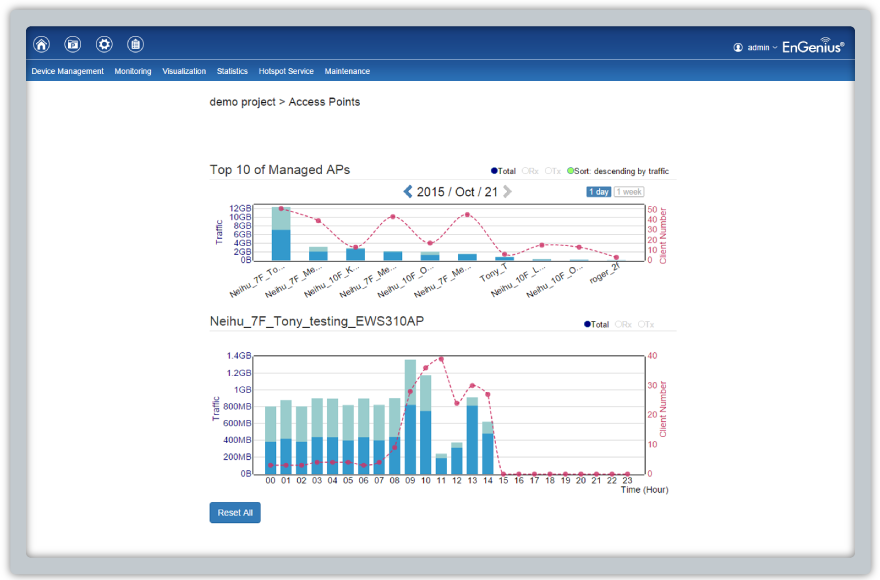Click the admin user profile icon
This screenshot has height=580, width=880.
pyautogui.click(x=738, y=48)
